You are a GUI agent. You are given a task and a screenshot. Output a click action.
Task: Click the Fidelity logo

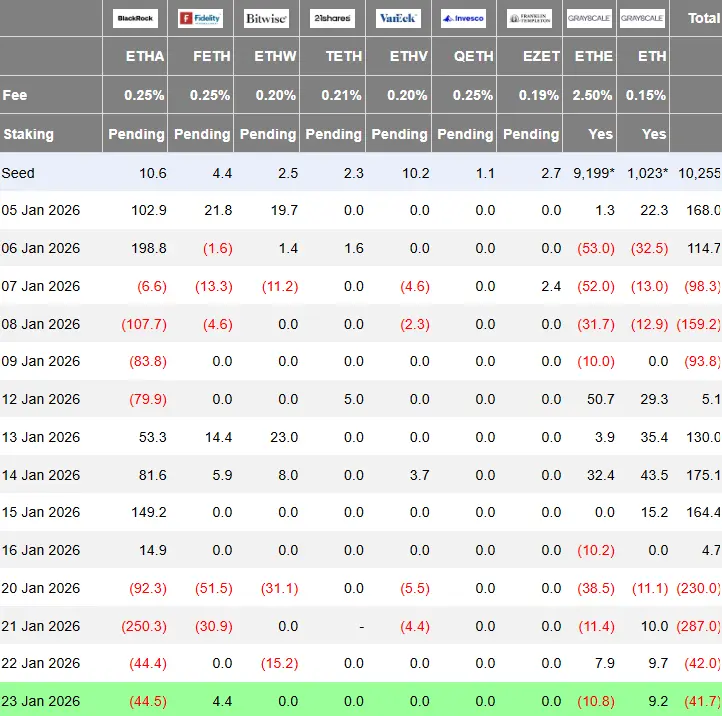click(201, 19)
